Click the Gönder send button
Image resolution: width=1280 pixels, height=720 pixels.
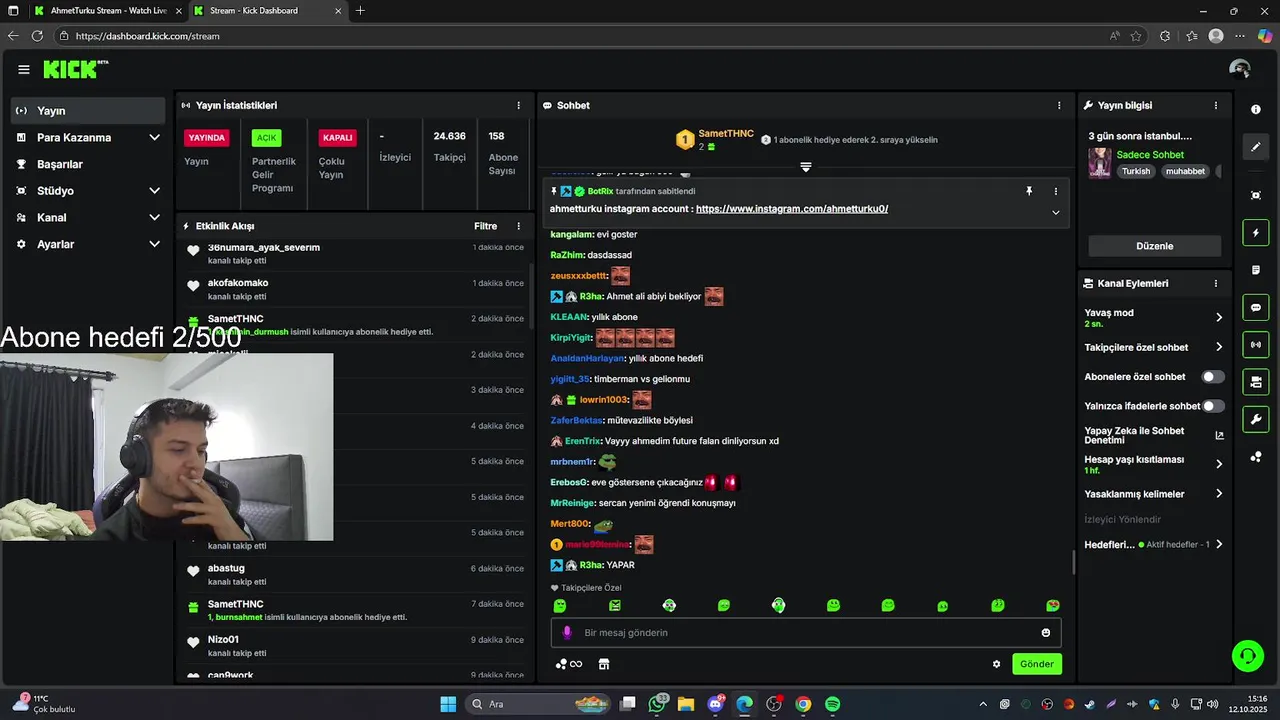click(1037, 664)
